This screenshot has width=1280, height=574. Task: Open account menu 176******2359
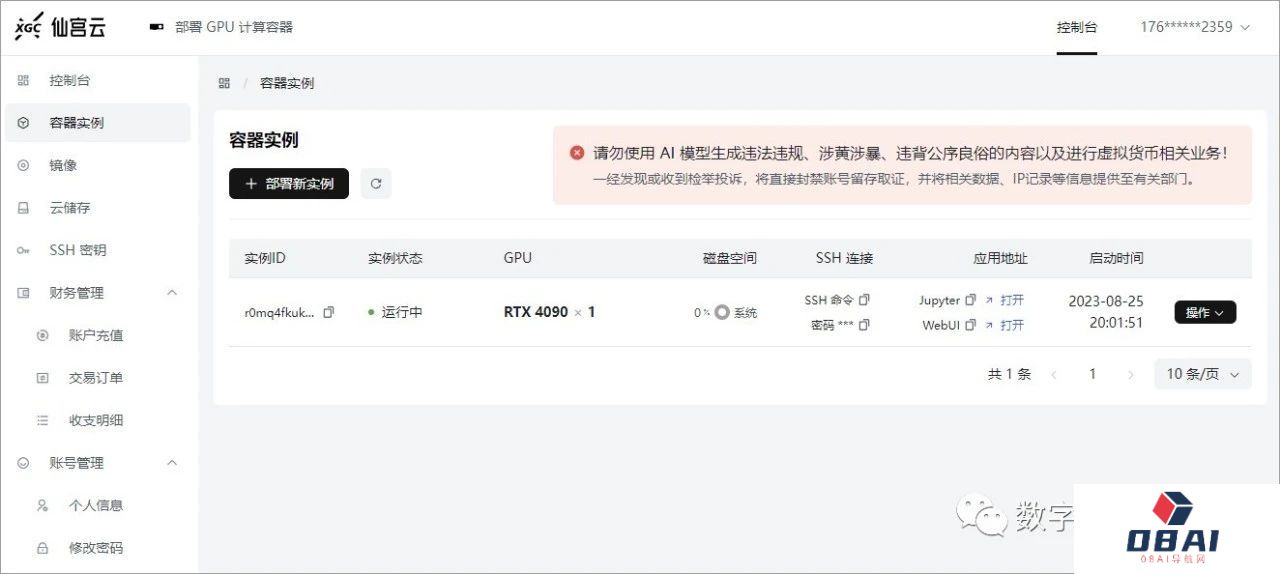pos(1195,27)
